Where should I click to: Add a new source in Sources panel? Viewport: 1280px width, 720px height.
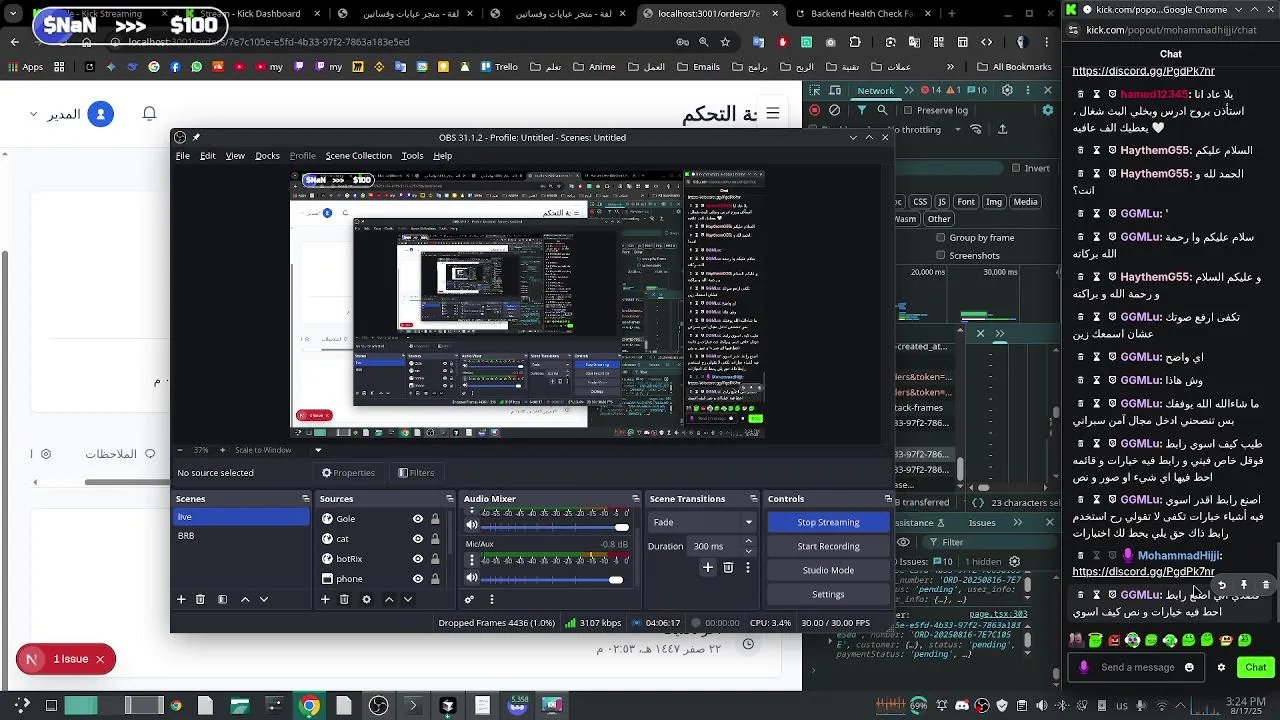point(325,599)
